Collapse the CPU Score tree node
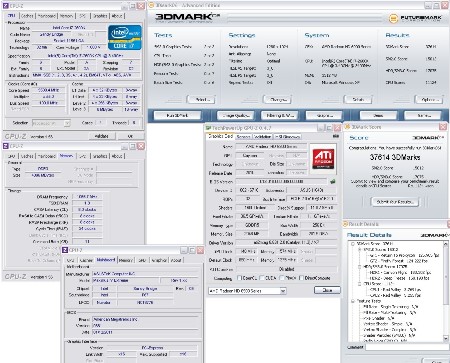450x363 pixels. [x=359, y=284]
